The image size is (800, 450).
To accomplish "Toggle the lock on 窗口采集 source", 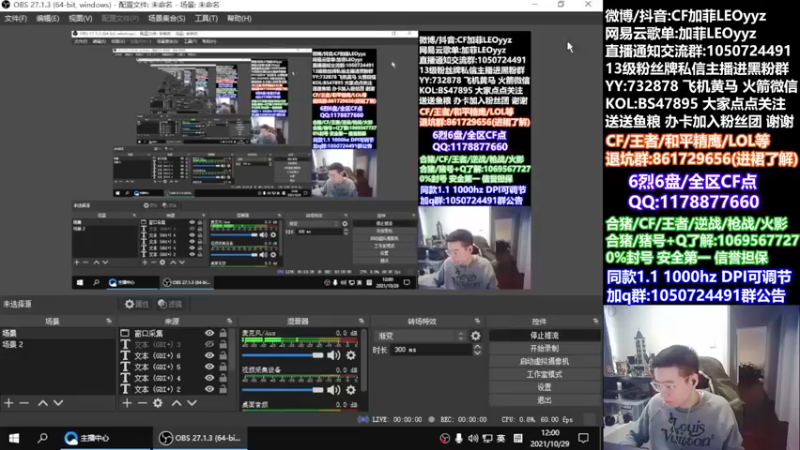I will [x=223, y=333].
